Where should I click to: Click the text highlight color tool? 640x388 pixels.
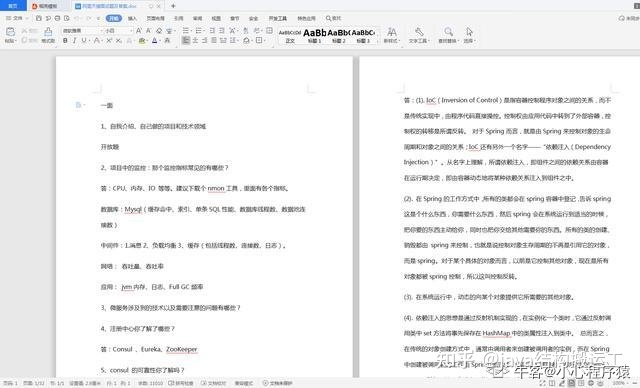[x=142, y=40]
